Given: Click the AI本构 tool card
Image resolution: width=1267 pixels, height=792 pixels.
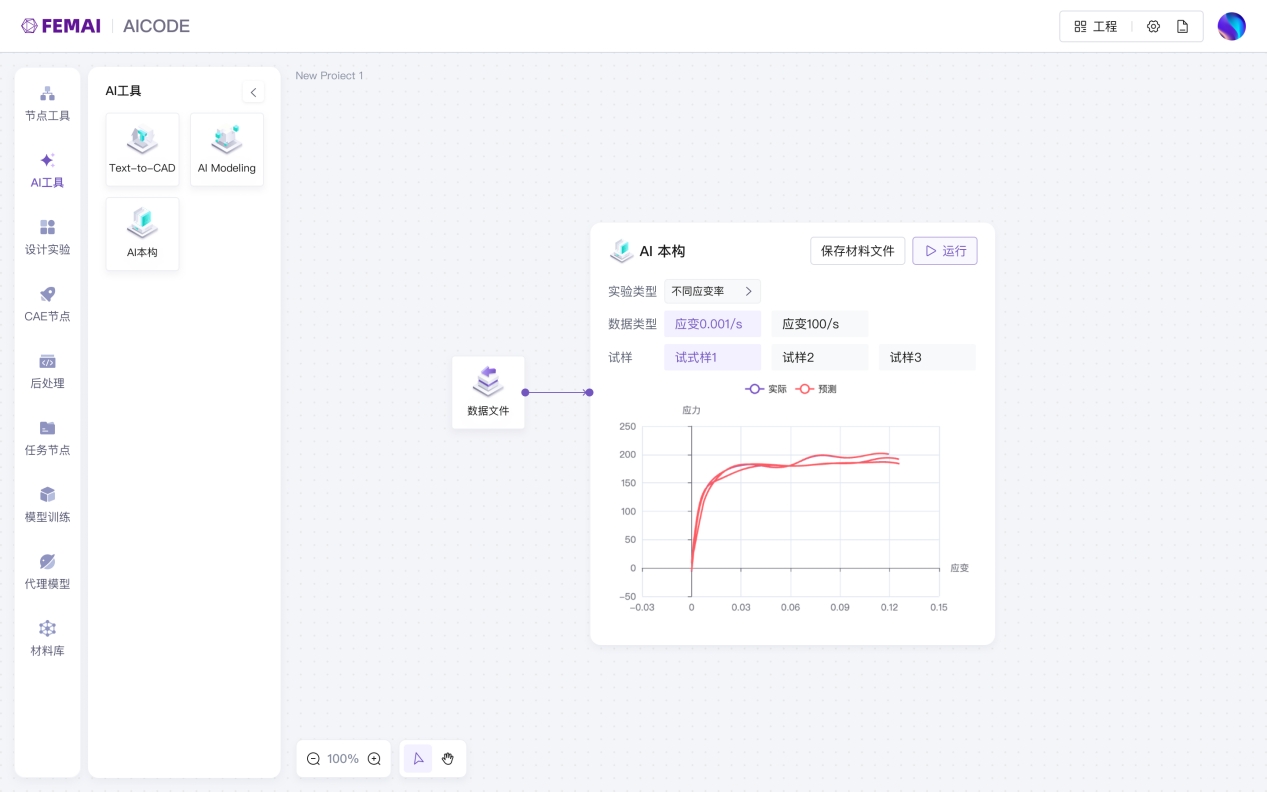Looking at the screenshot, I should [142, 233].
